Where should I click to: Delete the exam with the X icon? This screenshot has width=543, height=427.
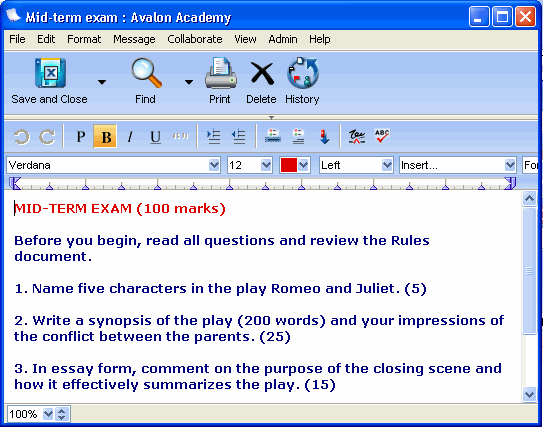pyautogui.click(x=262, y=73)
